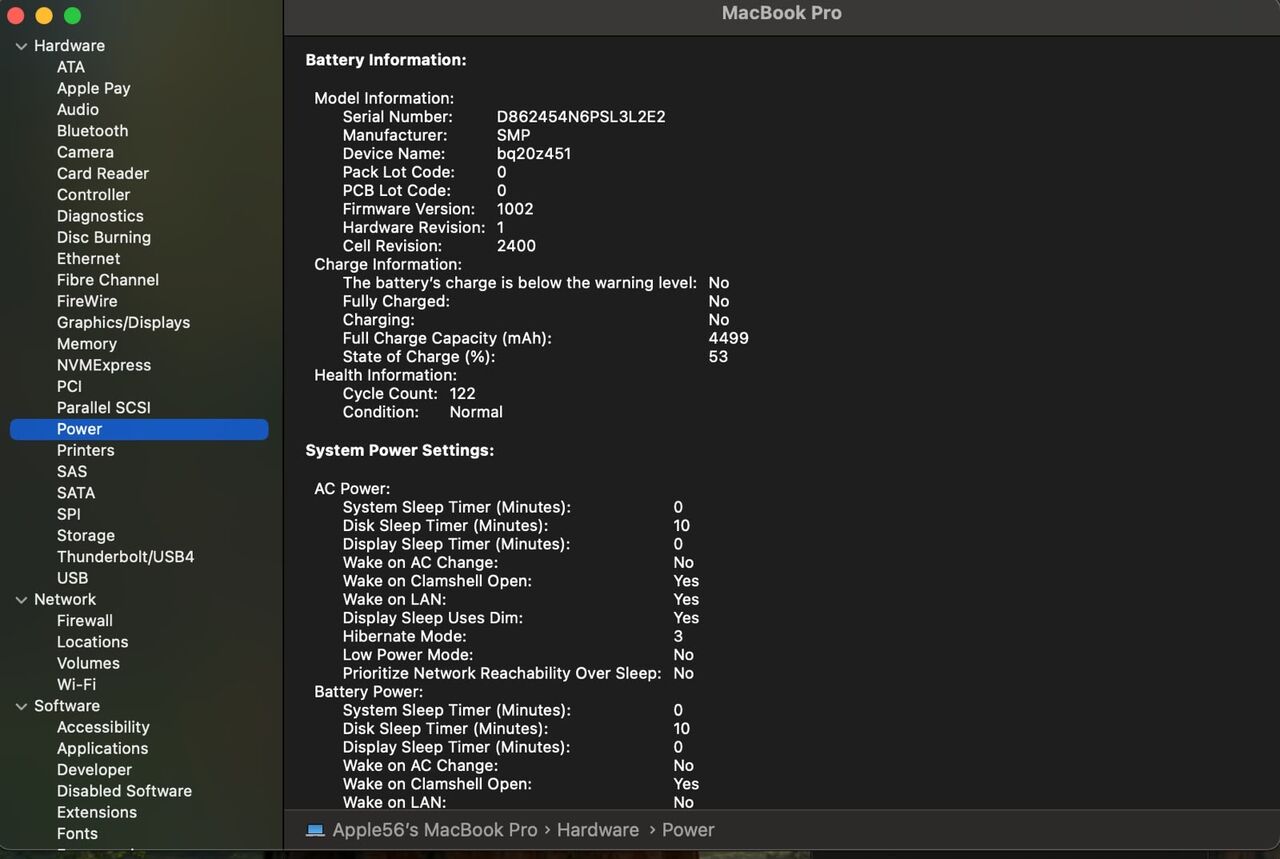Click the Software group label in sidebar
This screenshot has height=859, width=1280.
click(x=67, y=706)
